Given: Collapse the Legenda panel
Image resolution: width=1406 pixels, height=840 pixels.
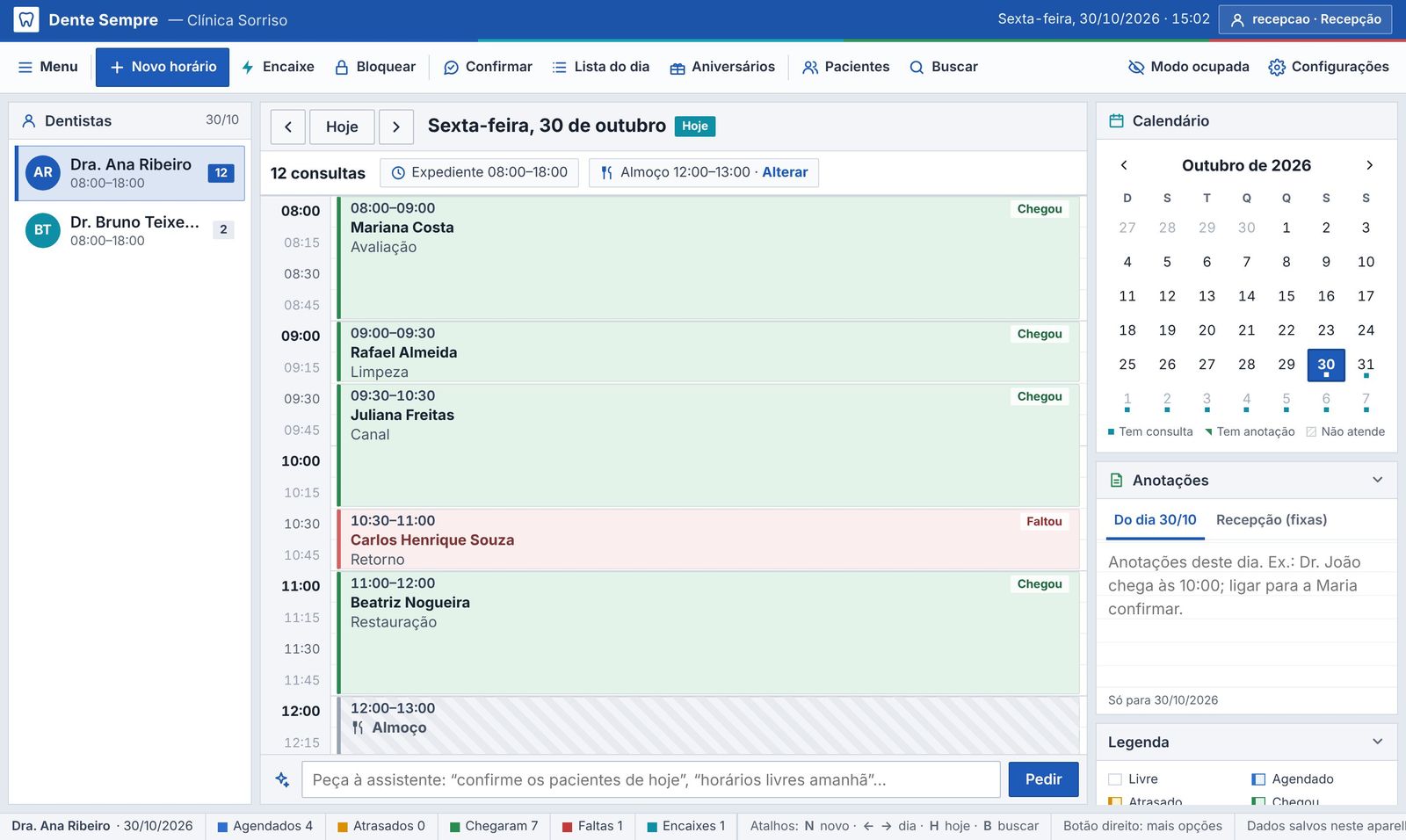Looking at the screenshot, I should pos(1377,742).
